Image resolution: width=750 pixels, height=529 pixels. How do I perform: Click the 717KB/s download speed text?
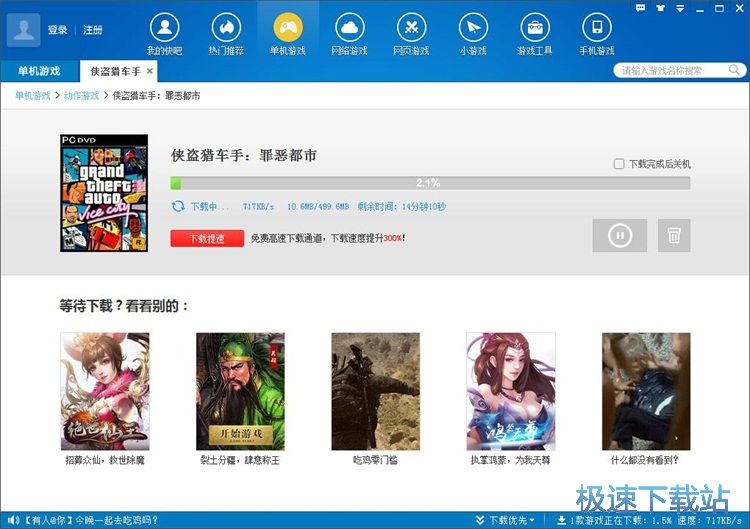(258, 207)
